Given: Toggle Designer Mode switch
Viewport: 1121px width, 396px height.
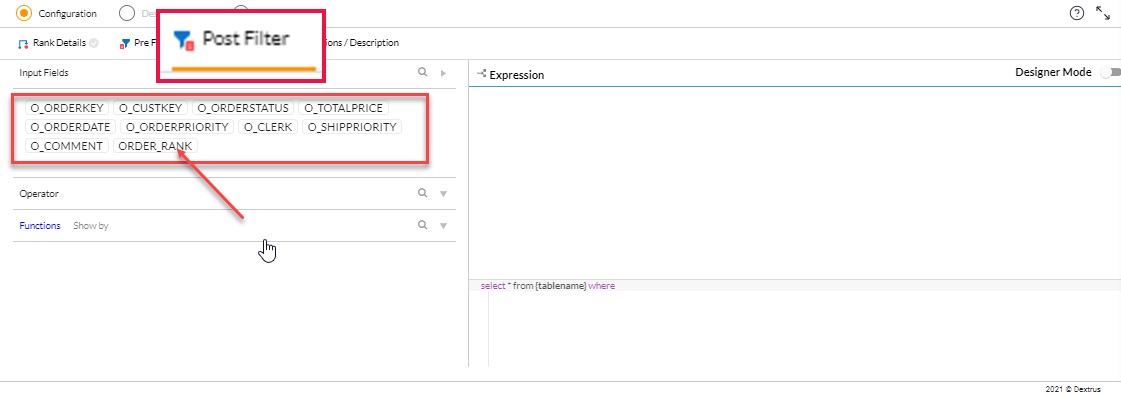Looking at the screenshot, I should tap(1111, 72).
